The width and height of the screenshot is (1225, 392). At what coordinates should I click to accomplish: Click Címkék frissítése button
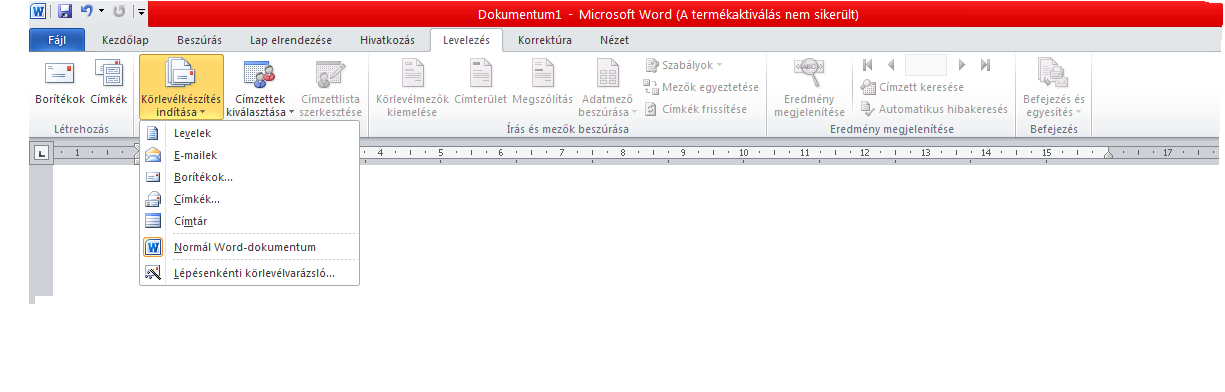(696, 109)
